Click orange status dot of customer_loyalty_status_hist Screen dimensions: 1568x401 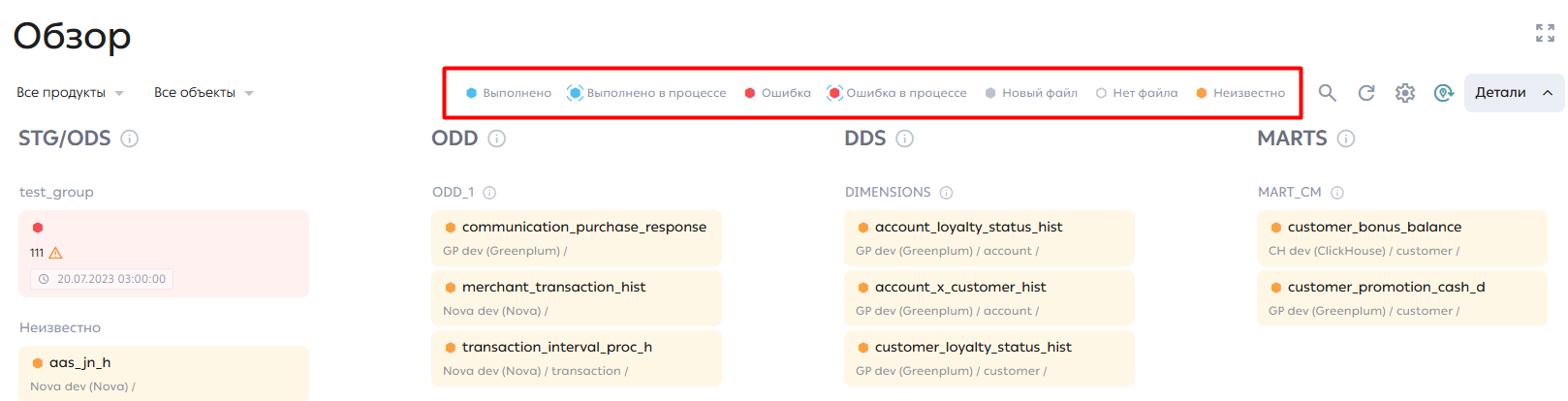coord(863,348)
